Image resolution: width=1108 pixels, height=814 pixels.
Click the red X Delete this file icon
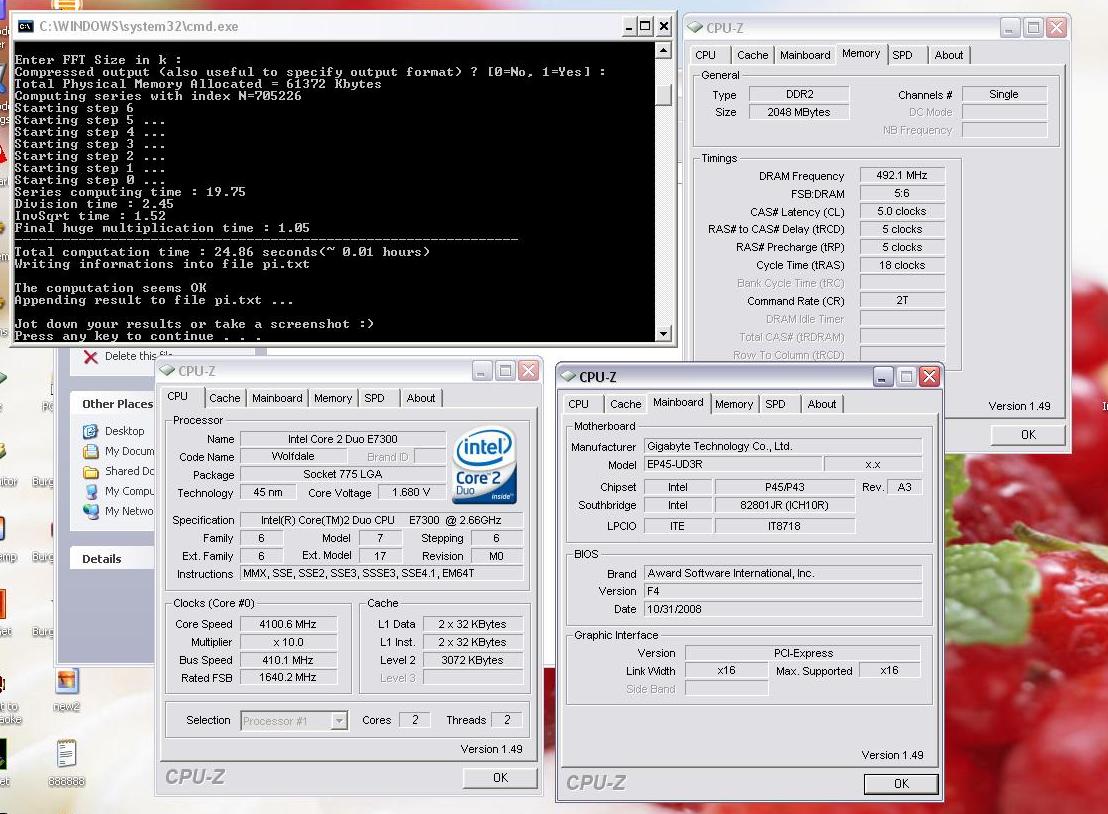(90, 357)
